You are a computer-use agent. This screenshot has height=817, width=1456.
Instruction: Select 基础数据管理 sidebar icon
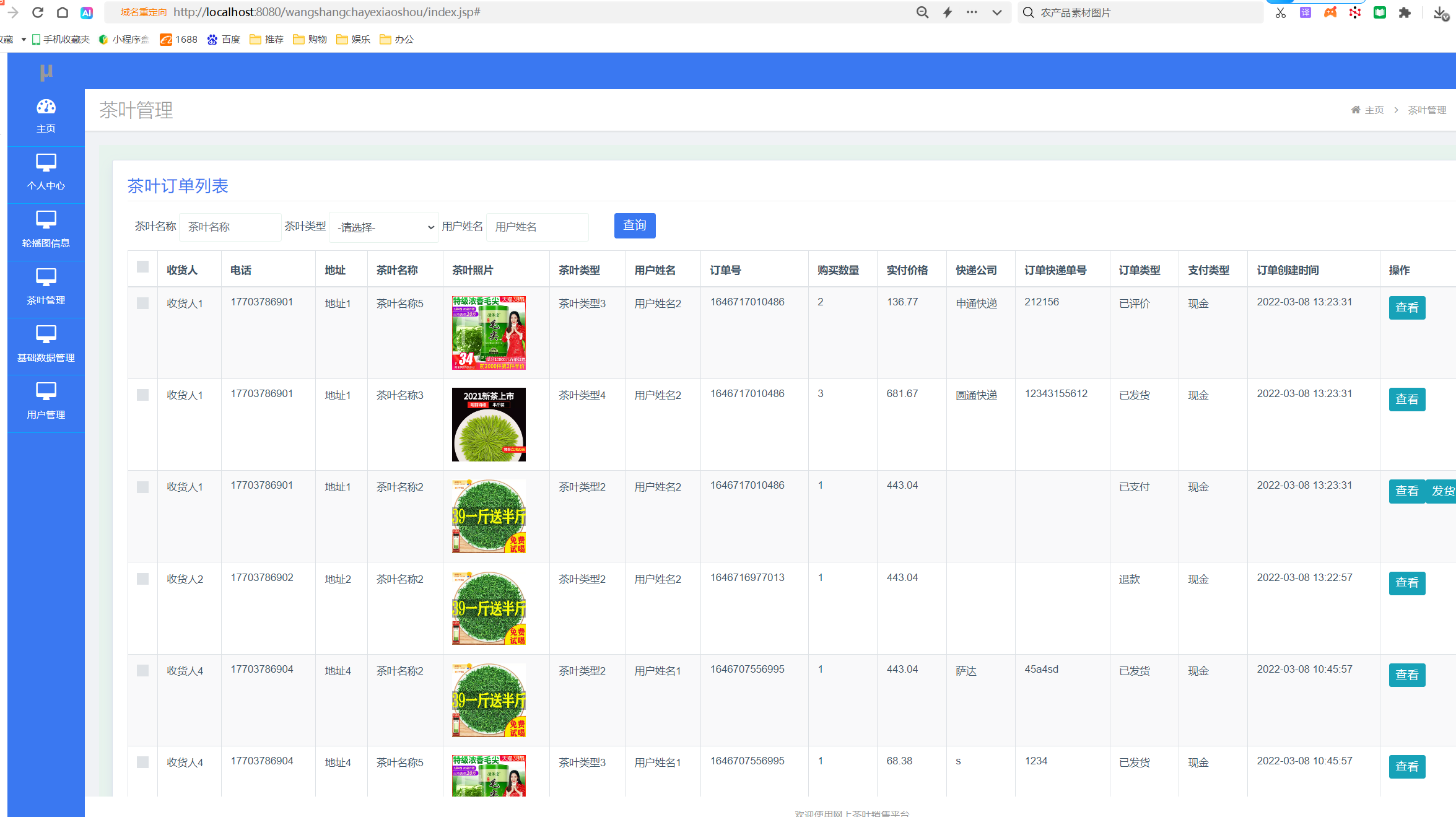coord(46,334)
